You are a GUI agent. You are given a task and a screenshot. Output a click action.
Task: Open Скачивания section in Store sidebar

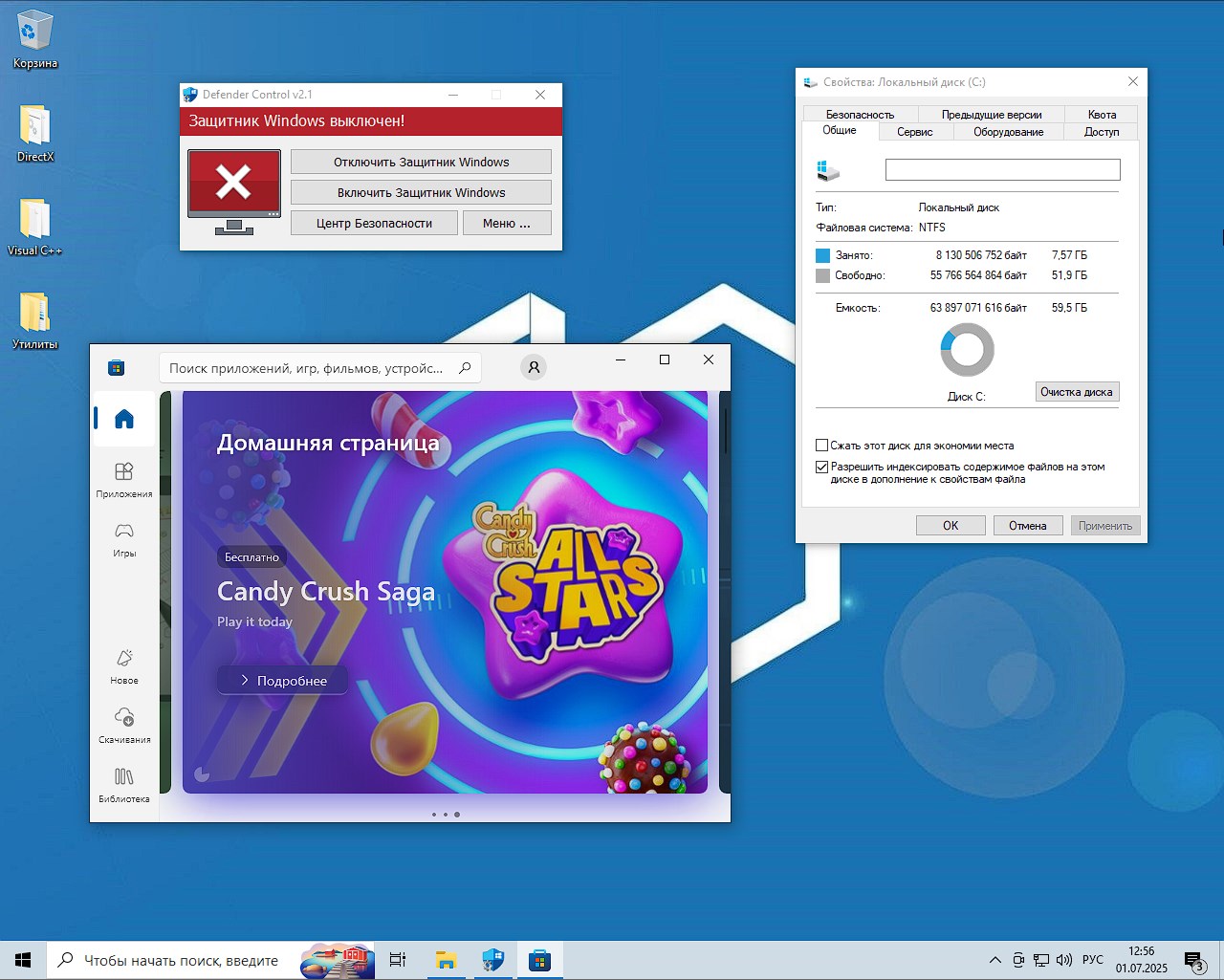(124, 726)
